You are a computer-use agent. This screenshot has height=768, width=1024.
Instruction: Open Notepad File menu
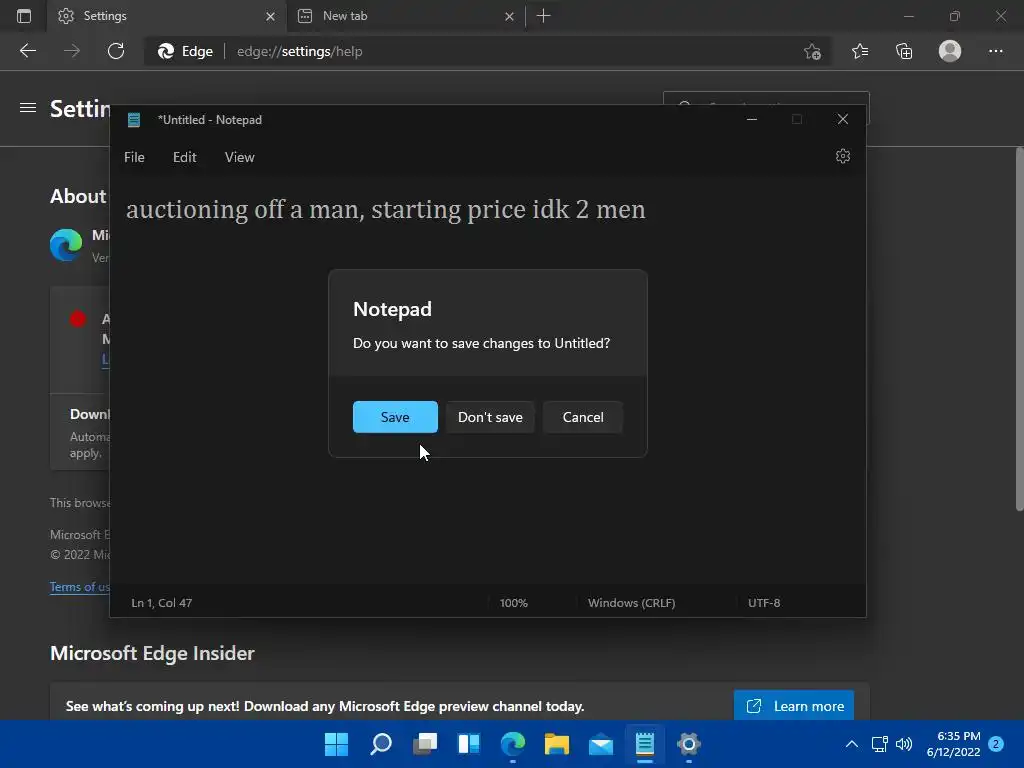[x=134, y=157]
